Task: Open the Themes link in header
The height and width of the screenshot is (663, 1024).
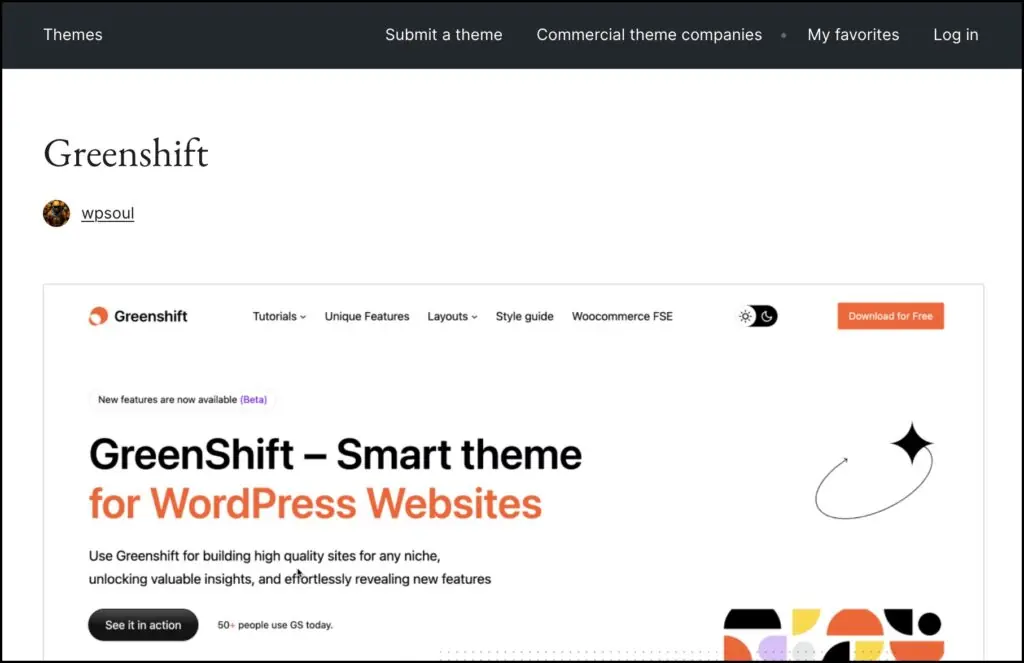Action: click(72, 35)
